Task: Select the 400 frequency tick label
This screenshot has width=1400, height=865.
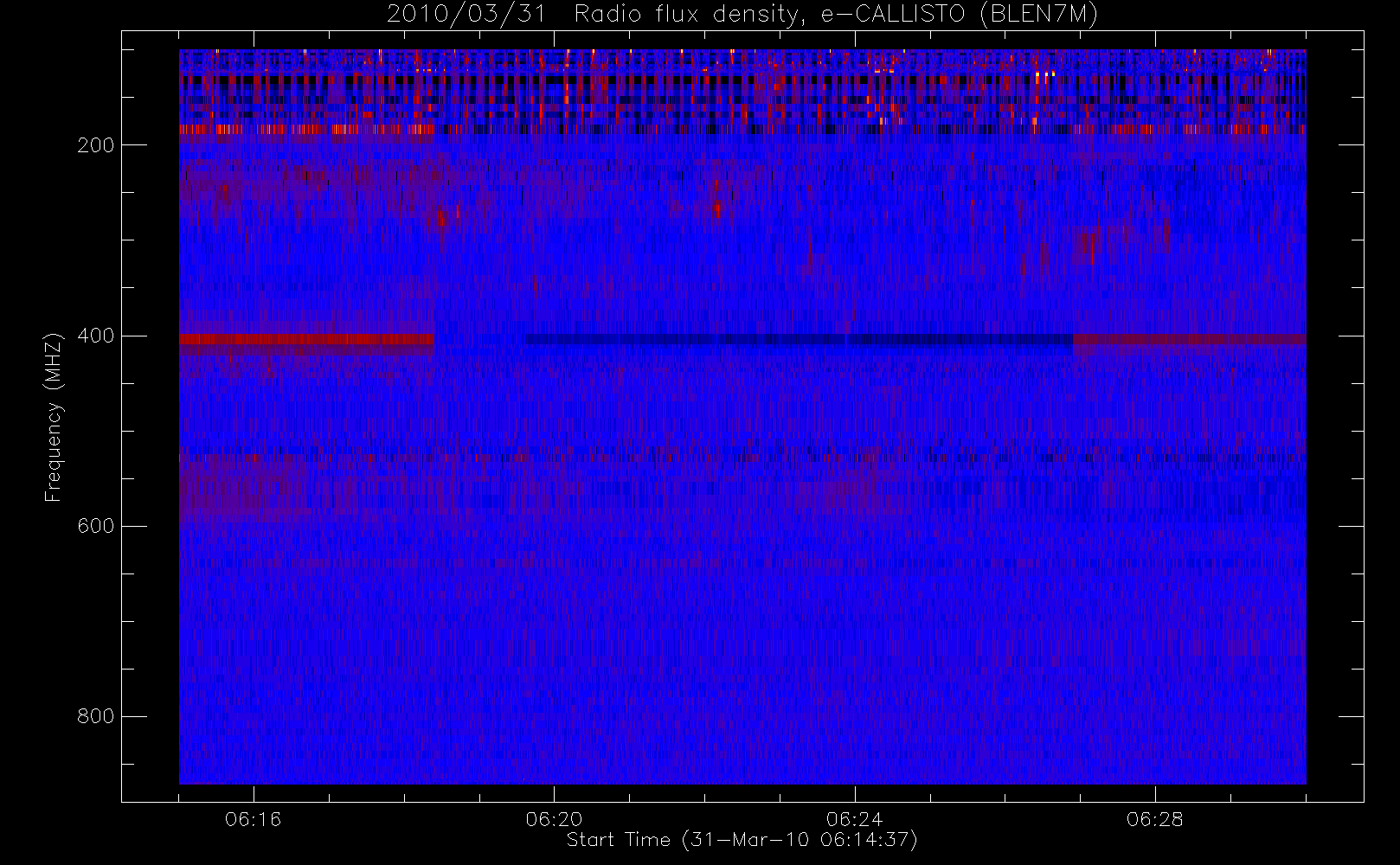Action: point(96,336)
